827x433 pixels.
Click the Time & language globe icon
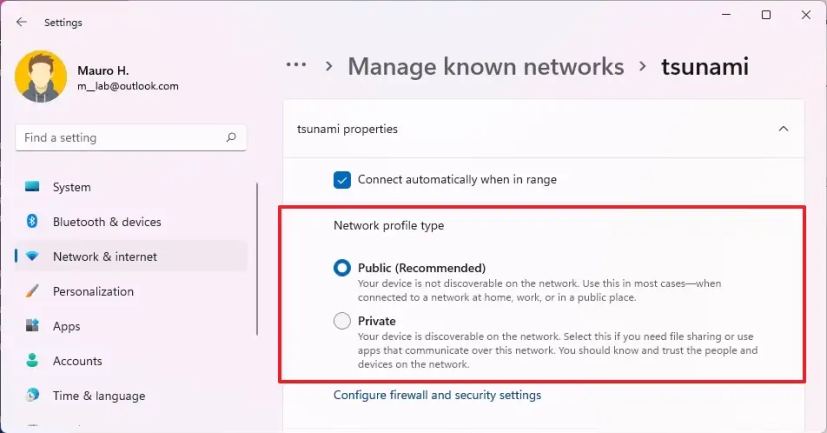pyautogui.click(x=33, y=396)
